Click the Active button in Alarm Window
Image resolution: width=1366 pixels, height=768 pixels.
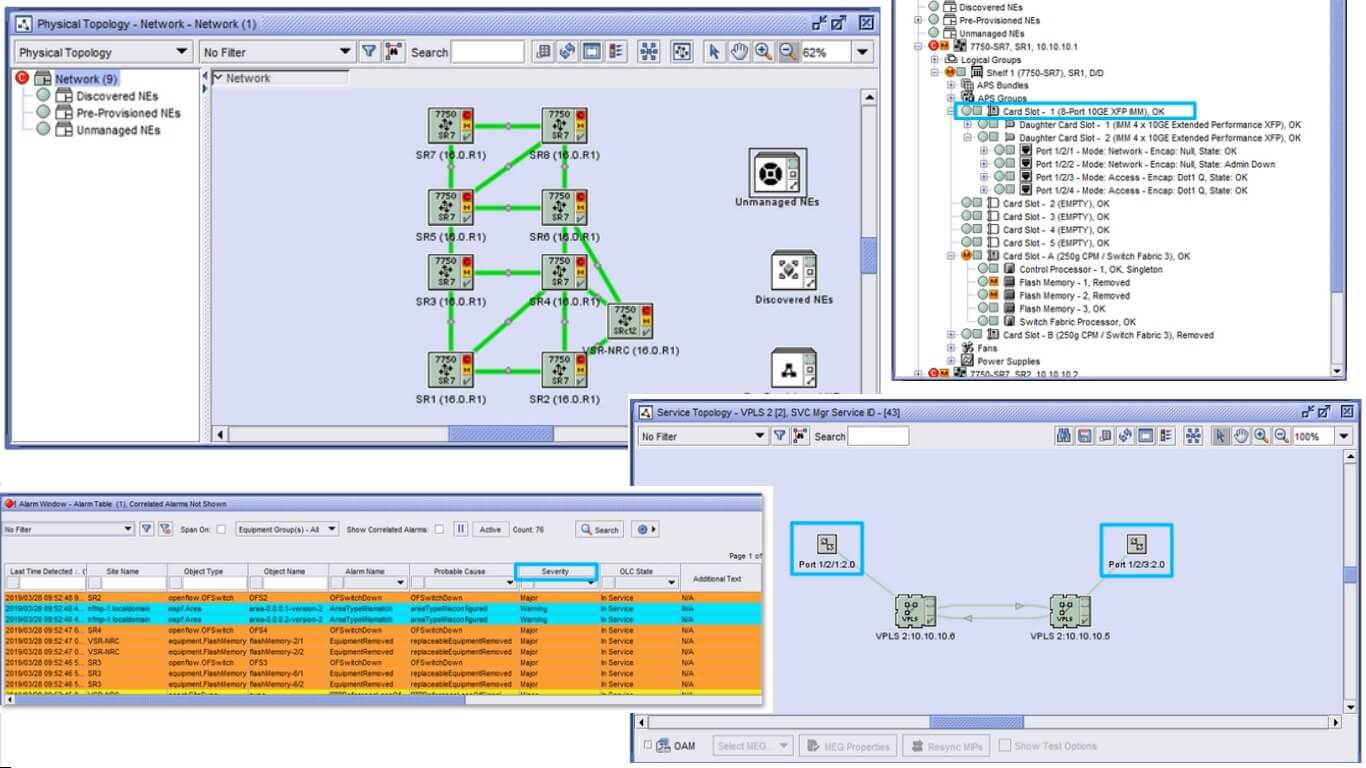click(490, 529)
